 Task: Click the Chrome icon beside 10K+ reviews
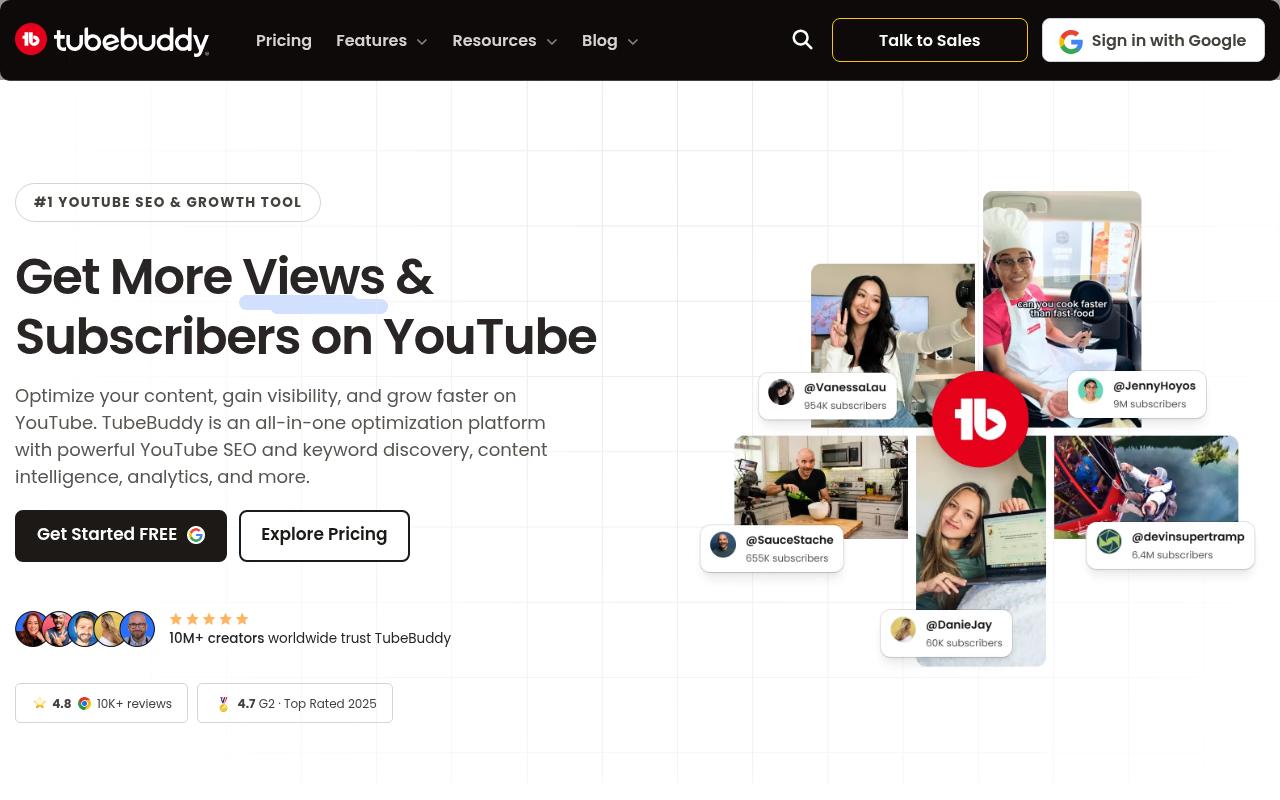(84, 703)
